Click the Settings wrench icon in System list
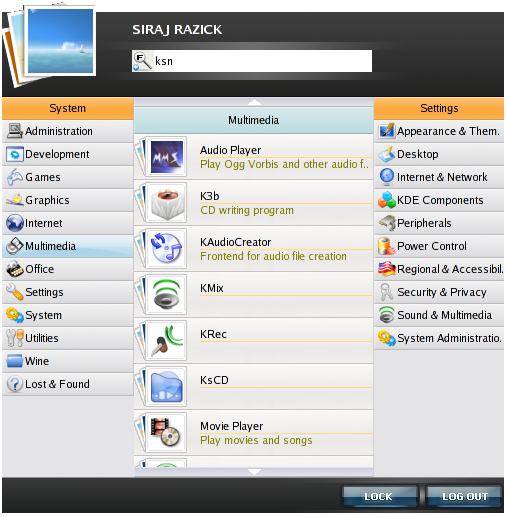The height and width of the screenshot is (517, 508). 15,292
